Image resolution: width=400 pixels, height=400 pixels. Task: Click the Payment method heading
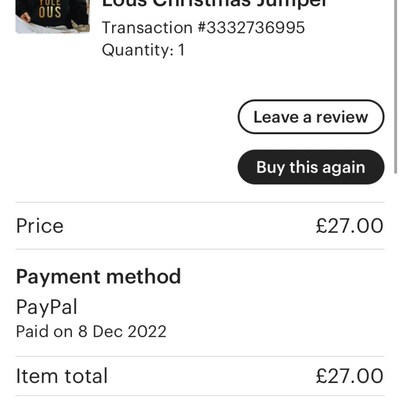click(98, 277)
